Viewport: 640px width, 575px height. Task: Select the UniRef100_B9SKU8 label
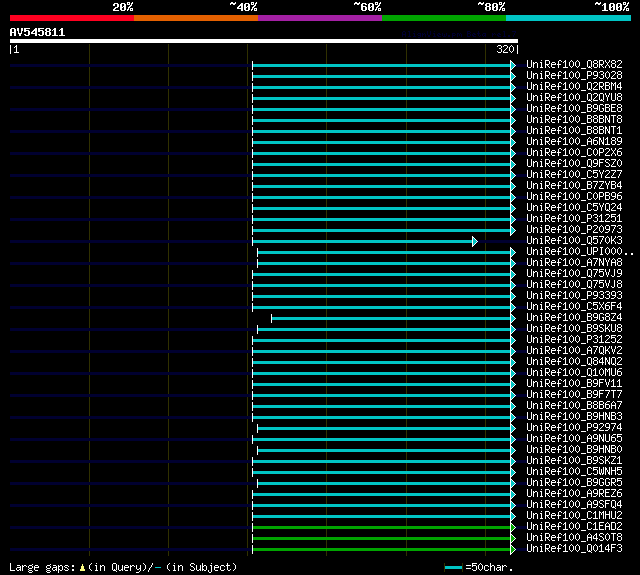pyautogui.click(x=574, y=329)
